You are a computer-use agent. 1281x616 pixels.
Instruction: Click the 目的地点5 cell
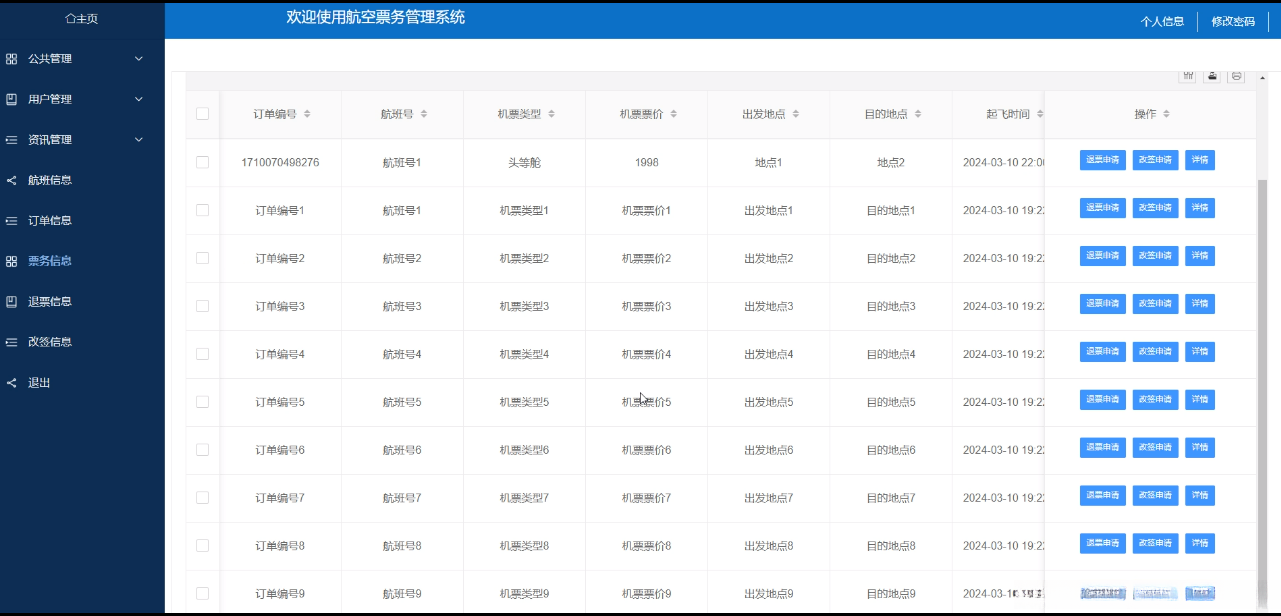point(890,402)
